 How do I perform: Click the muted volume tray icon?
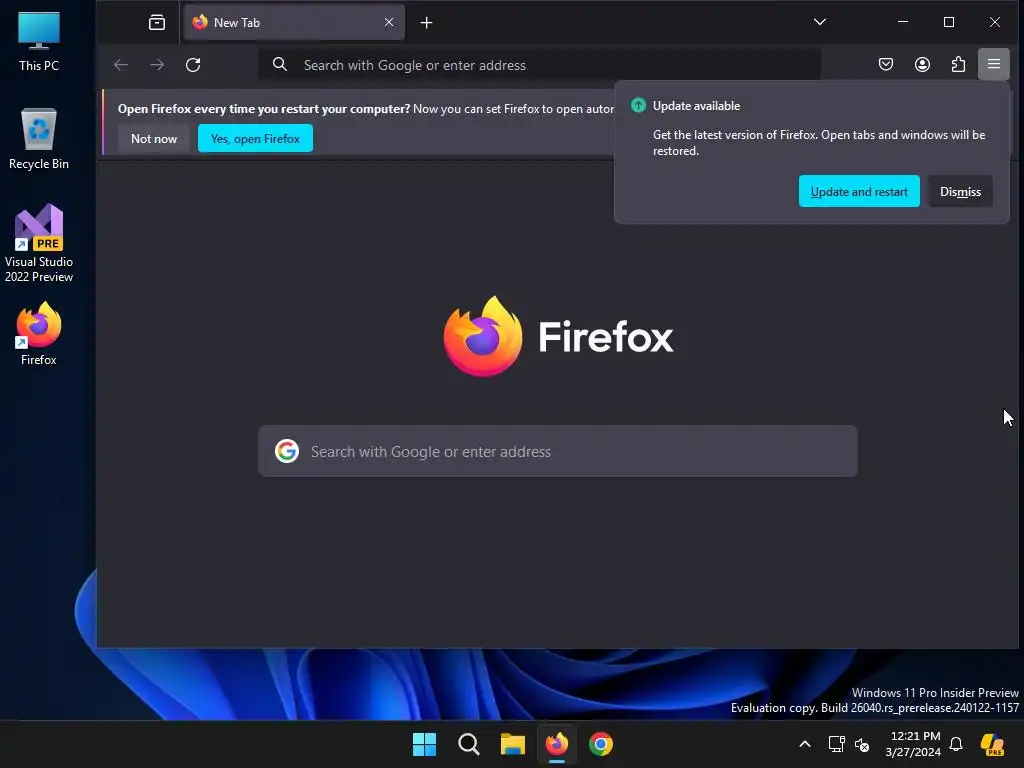click(x=862, y=744)
